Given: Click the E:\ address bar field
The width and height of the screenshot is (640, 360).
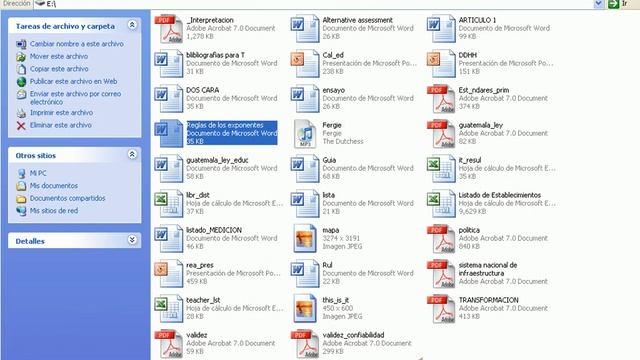Looking at the screenshot, I should pos(313,4).
